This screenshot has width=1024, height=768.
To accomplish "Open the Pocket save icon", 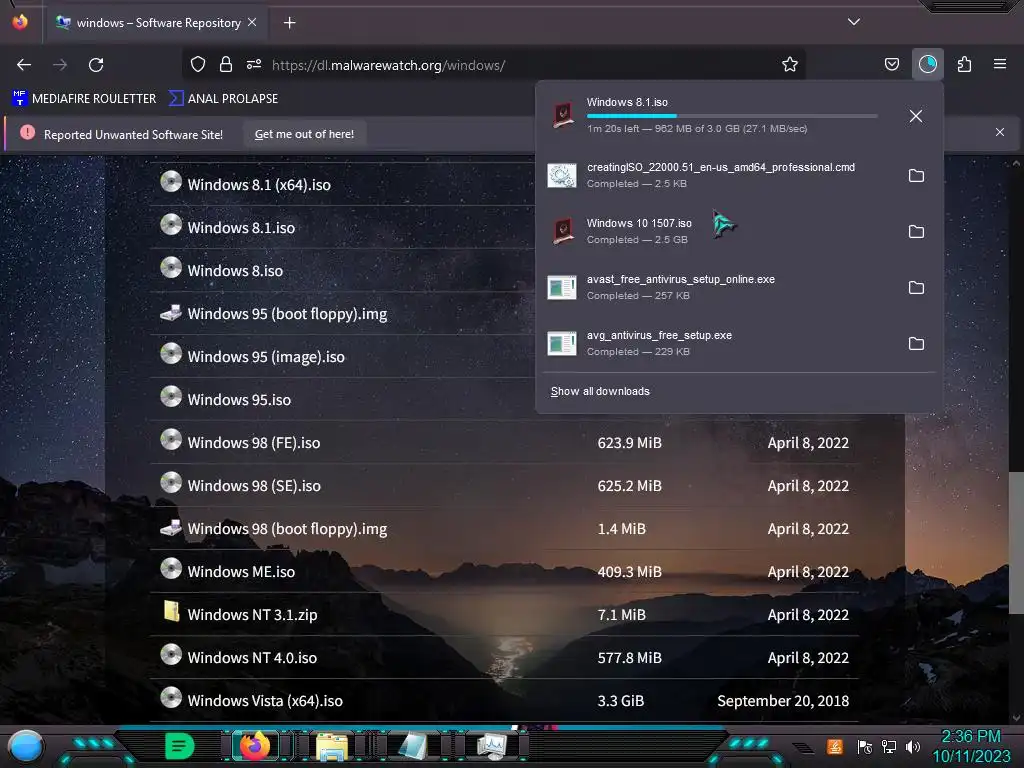I will [891, 65].
